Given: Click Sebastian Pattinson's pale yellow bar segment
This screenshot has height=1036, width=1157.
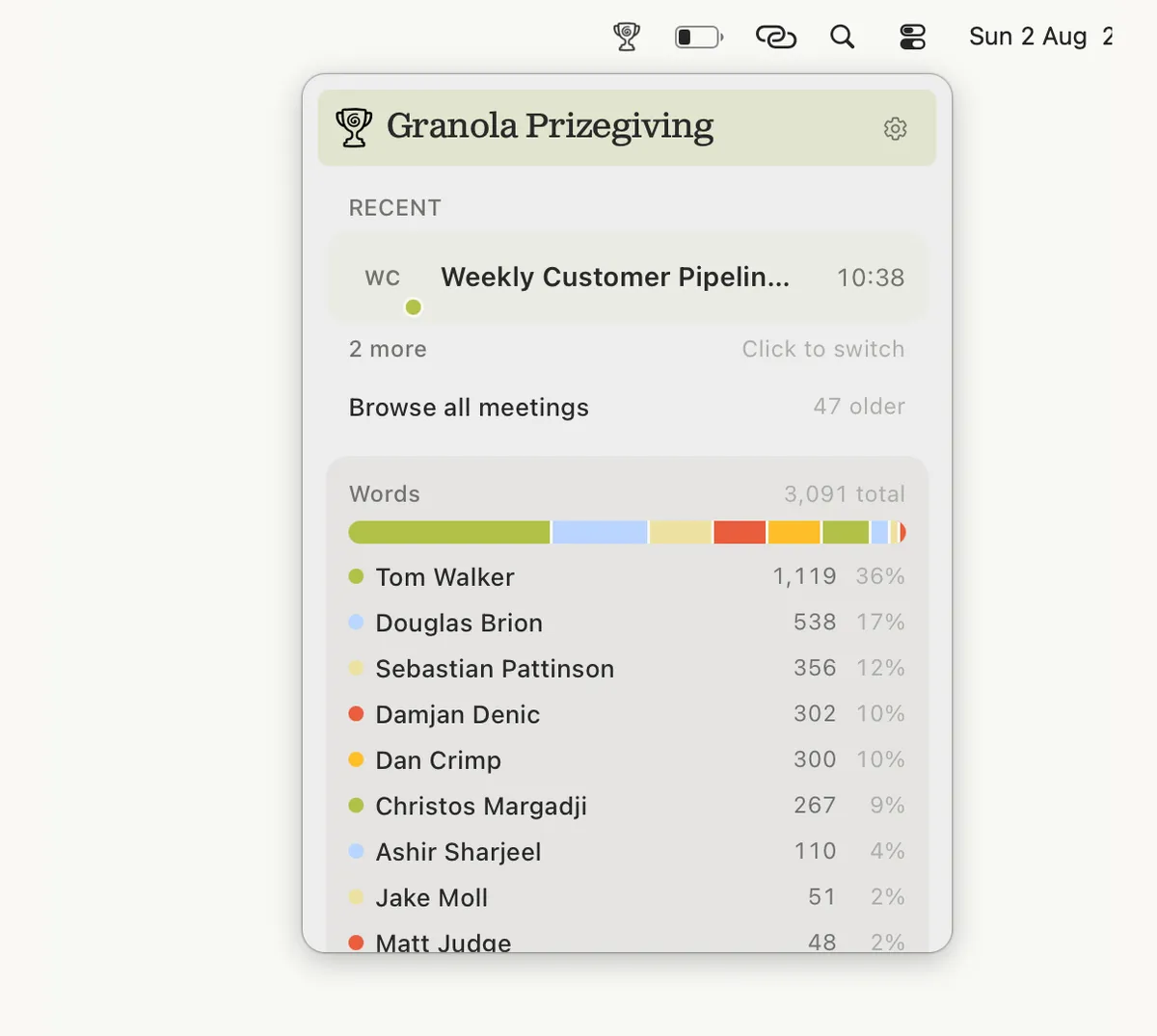Looking at the screenshot, I should (681, 532).
